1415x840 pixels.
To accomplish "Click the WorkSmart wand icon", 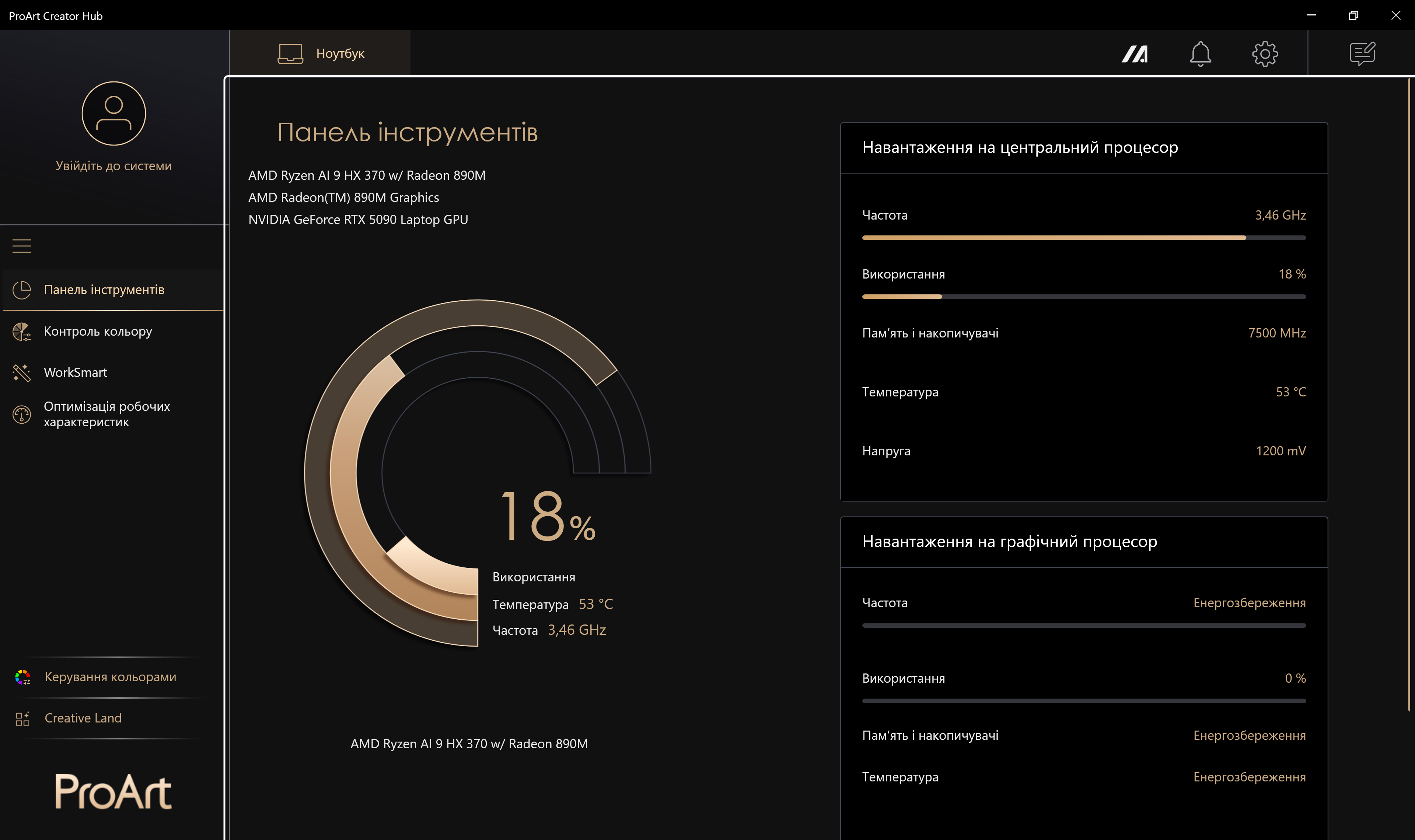I will tap(21, 372).
